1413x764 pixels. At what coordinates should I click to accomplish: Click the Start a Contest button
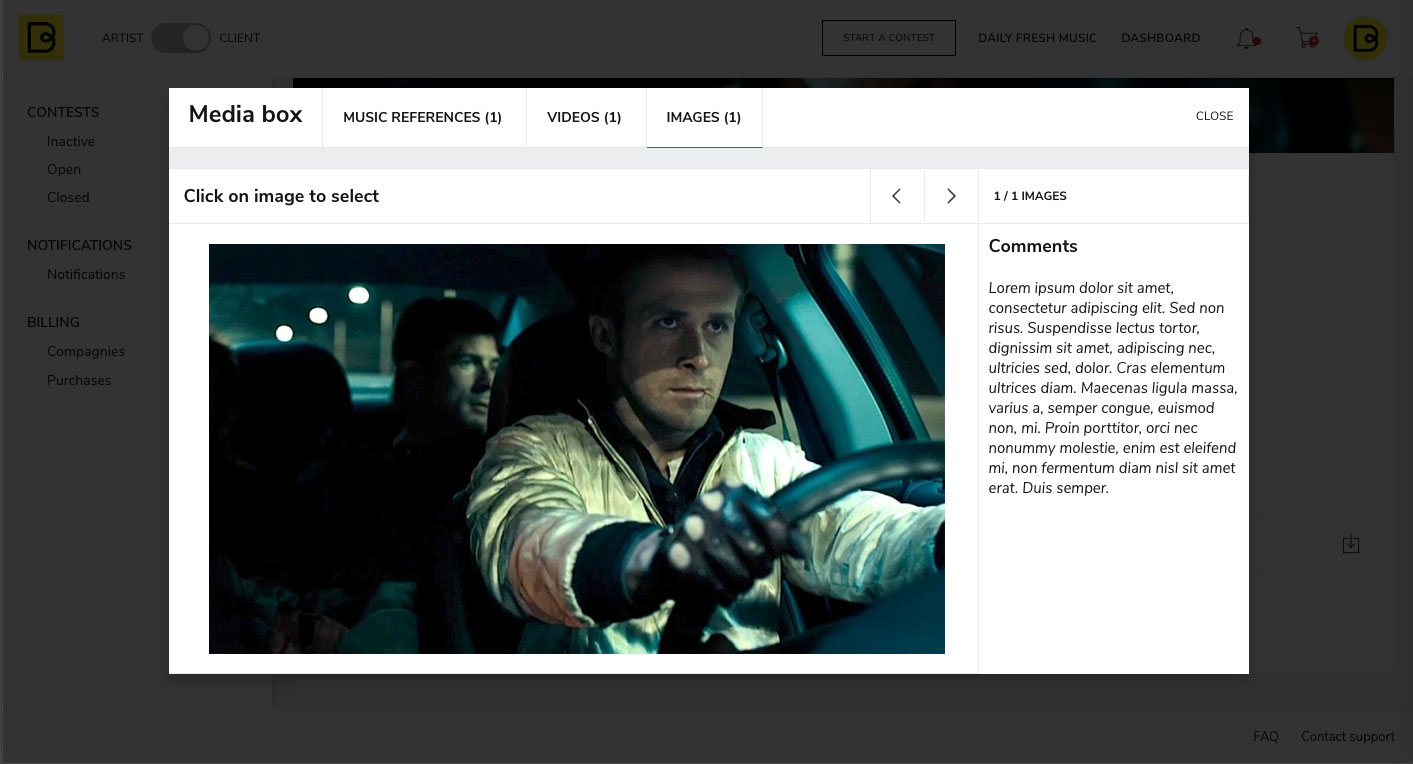[x=889, y=38]
